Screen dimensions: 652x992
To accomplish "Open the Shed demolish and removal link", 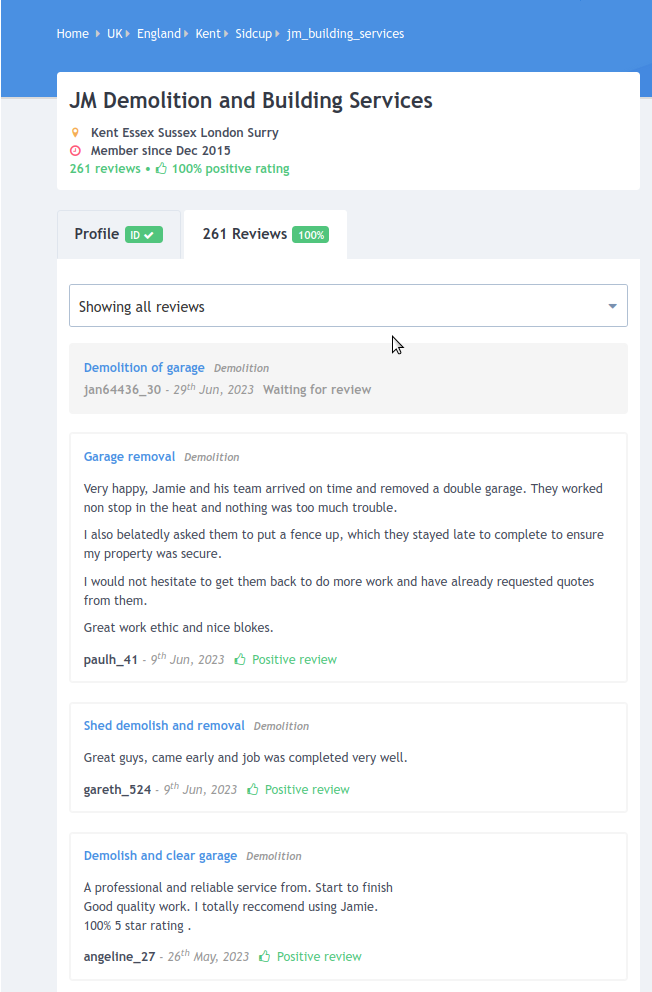I will tap(164, 726).
